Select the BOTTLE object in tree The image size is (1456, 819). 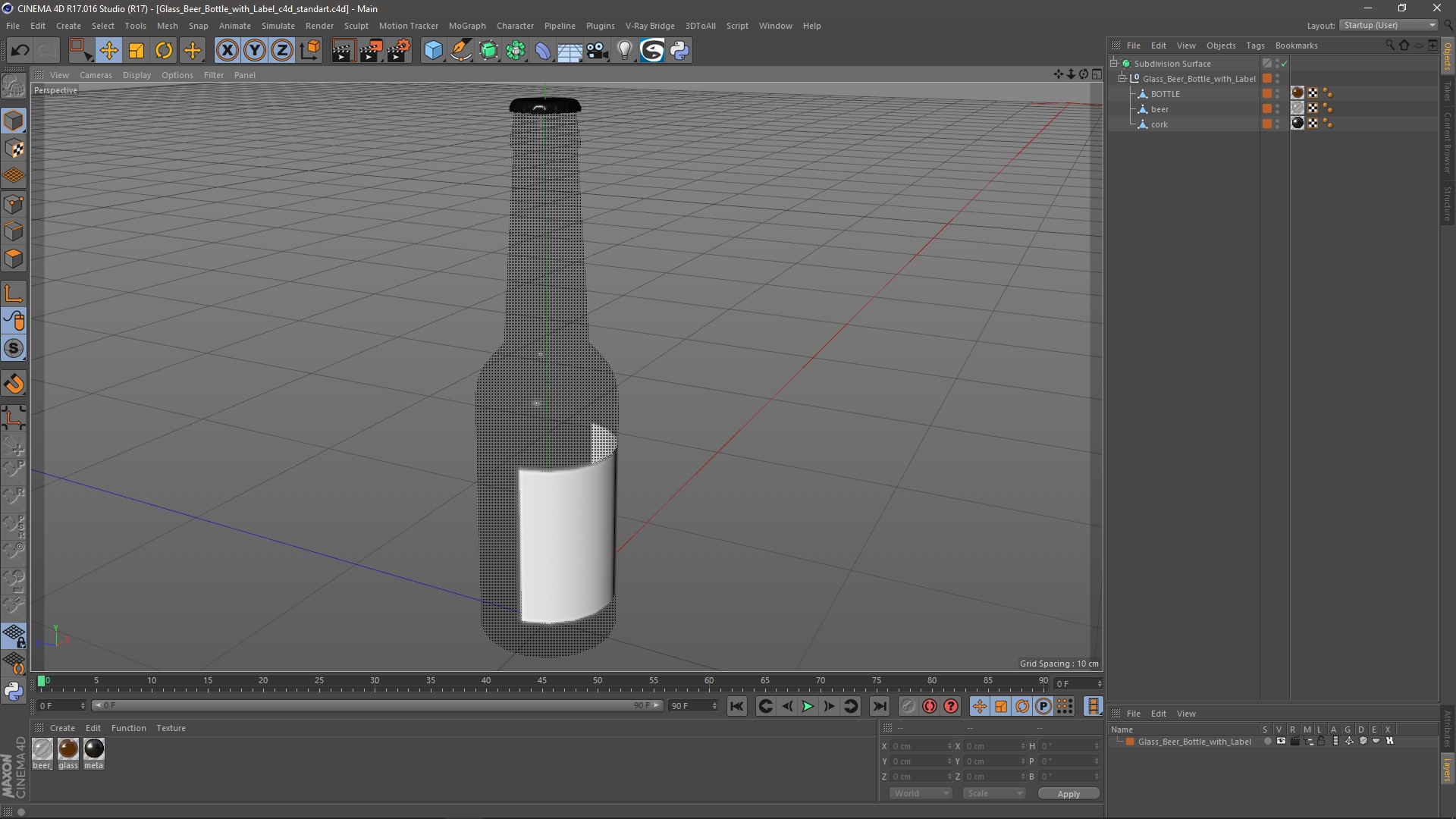point(1165,94)
